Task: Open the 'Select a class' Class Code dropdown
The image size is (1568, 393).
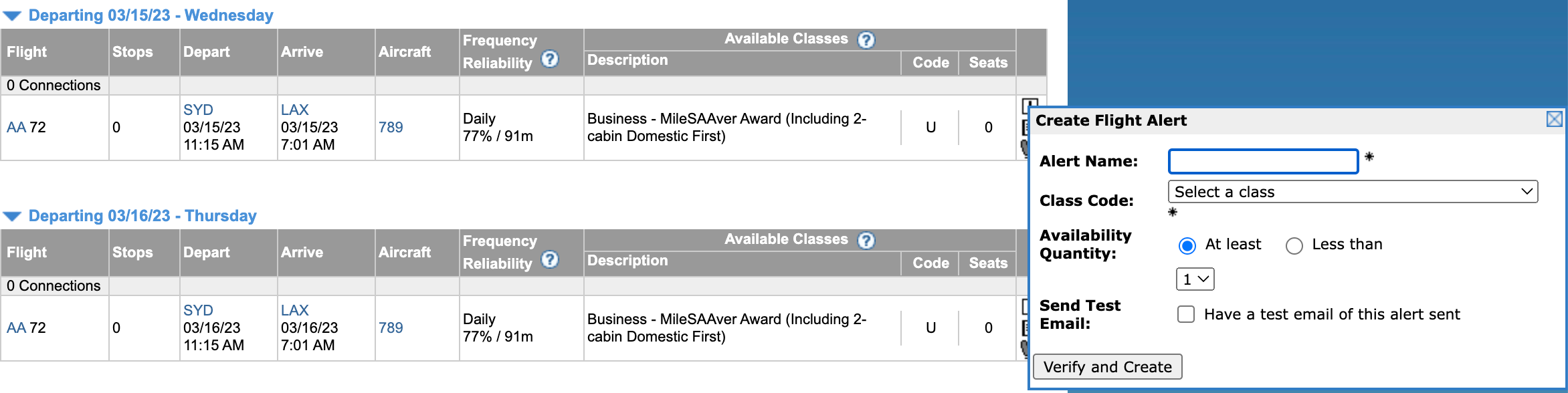Action: [1353, 192]
